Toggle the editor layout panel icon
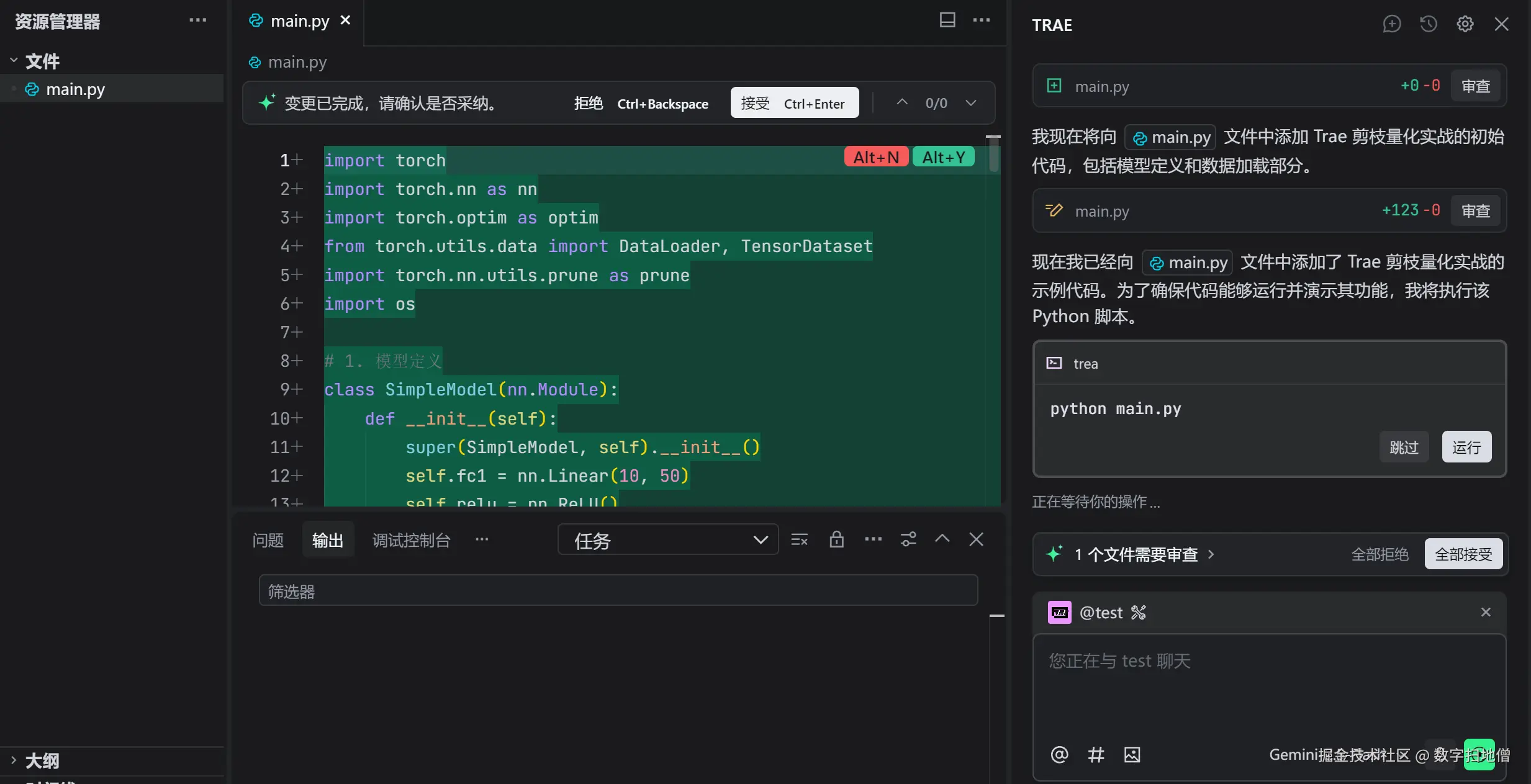 coord(947,20)
